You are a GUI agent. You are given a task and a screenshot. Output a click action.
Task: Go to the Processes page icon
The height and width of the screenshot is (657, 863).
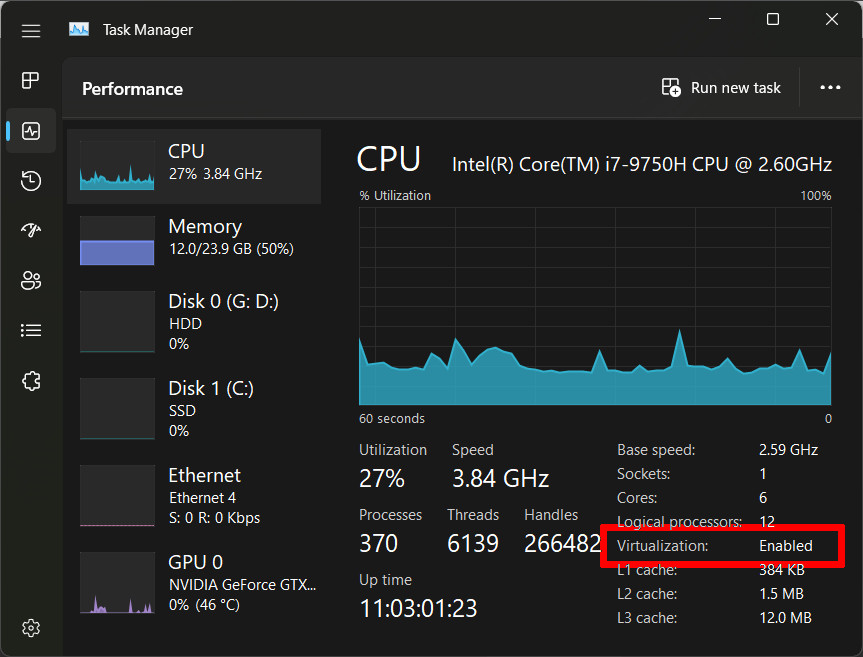[30, 80]
